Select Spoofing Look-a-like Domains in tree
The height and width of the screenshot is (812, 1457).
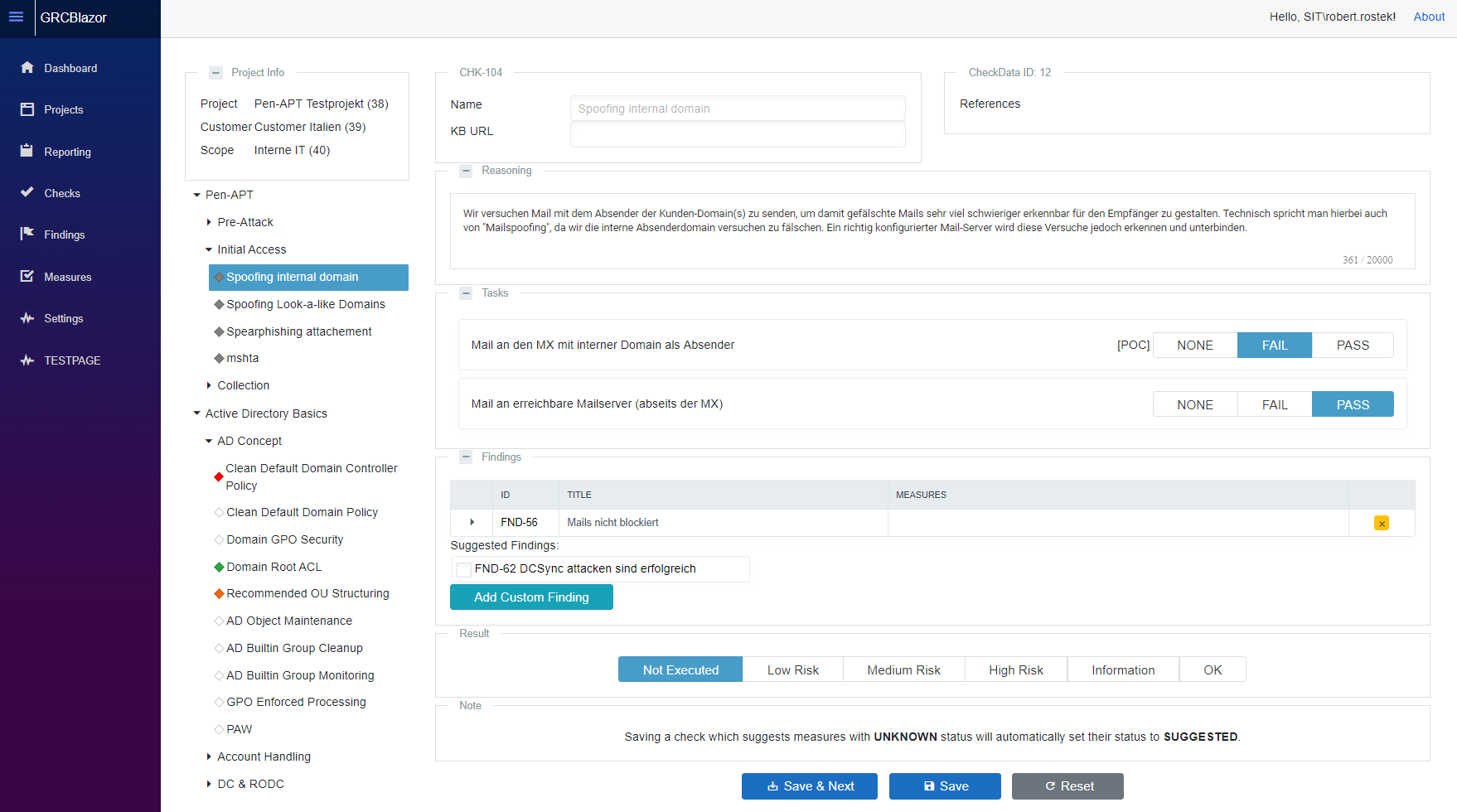(x=305, y=304)
